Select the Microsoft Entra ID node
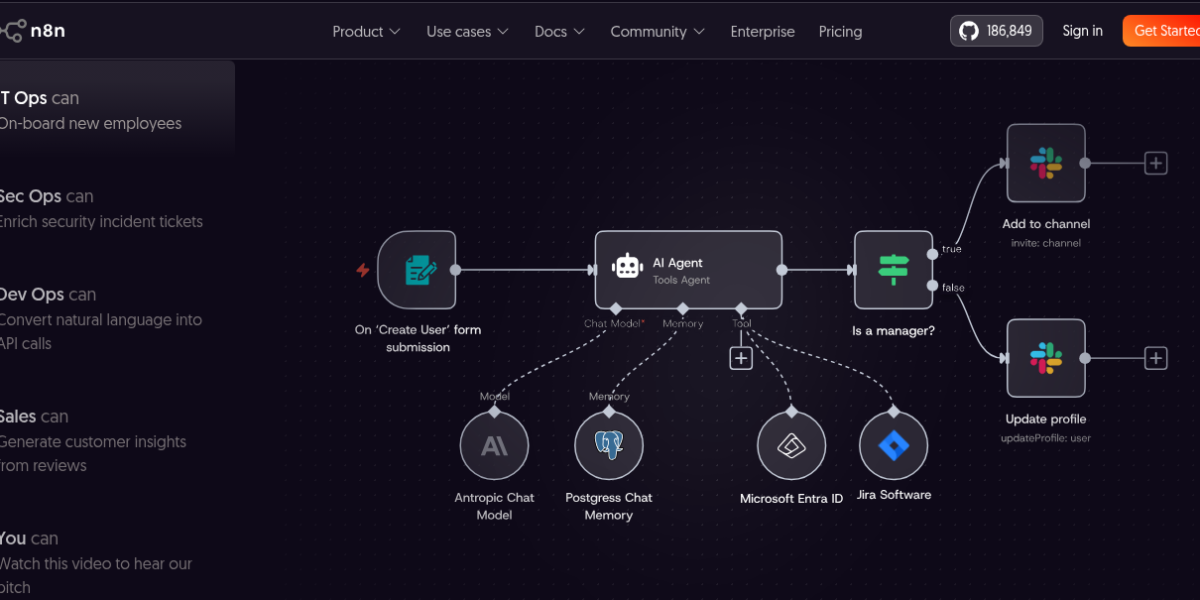The height and width of the screenshot is (600, 1200). [x=791, y=446]
